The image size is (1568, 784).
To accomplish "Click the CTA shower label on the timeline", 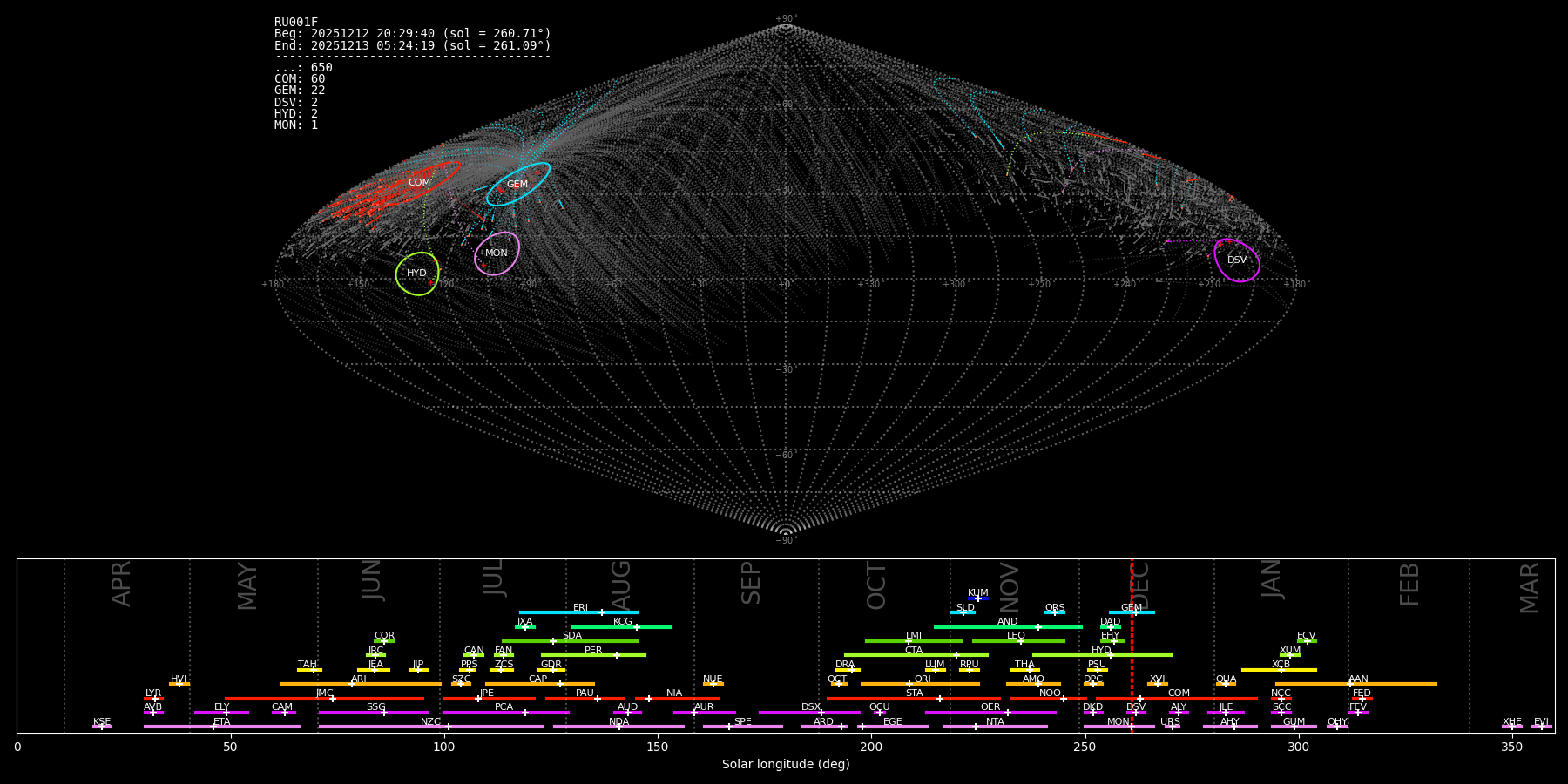I will point(914,651).
